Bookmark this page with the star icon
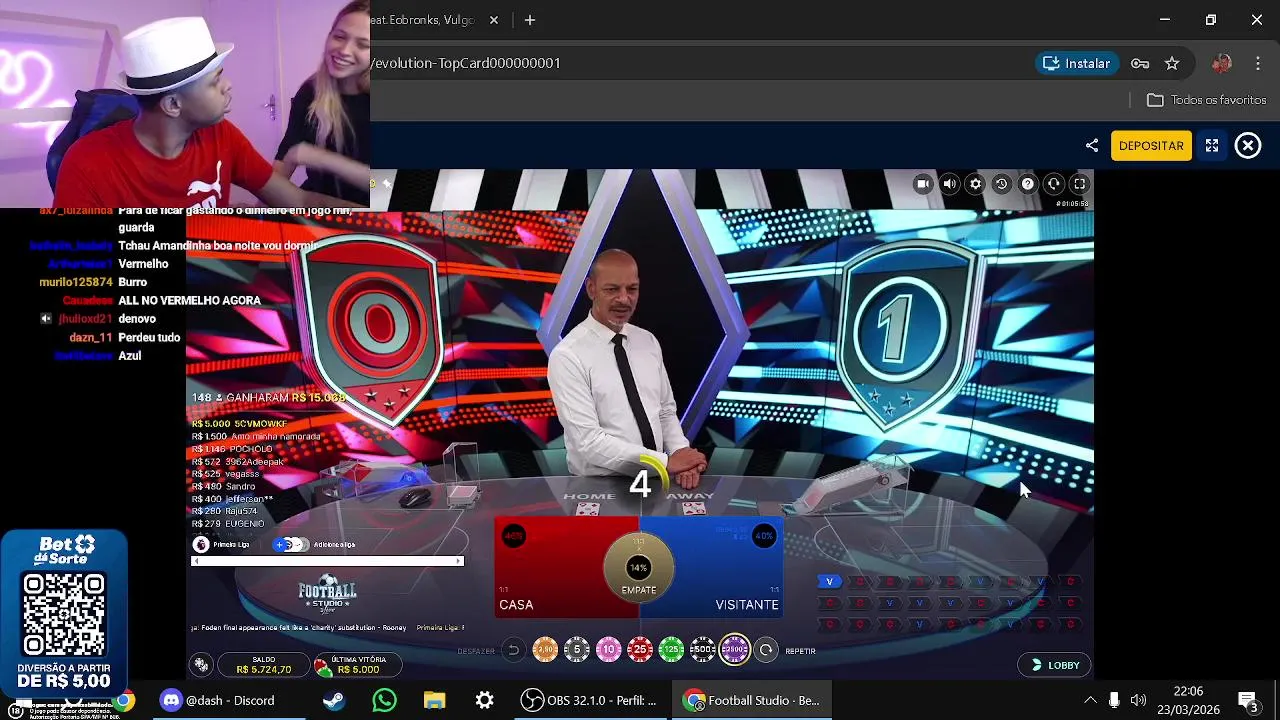1280x720 pixels. [x=1172, y=63]
